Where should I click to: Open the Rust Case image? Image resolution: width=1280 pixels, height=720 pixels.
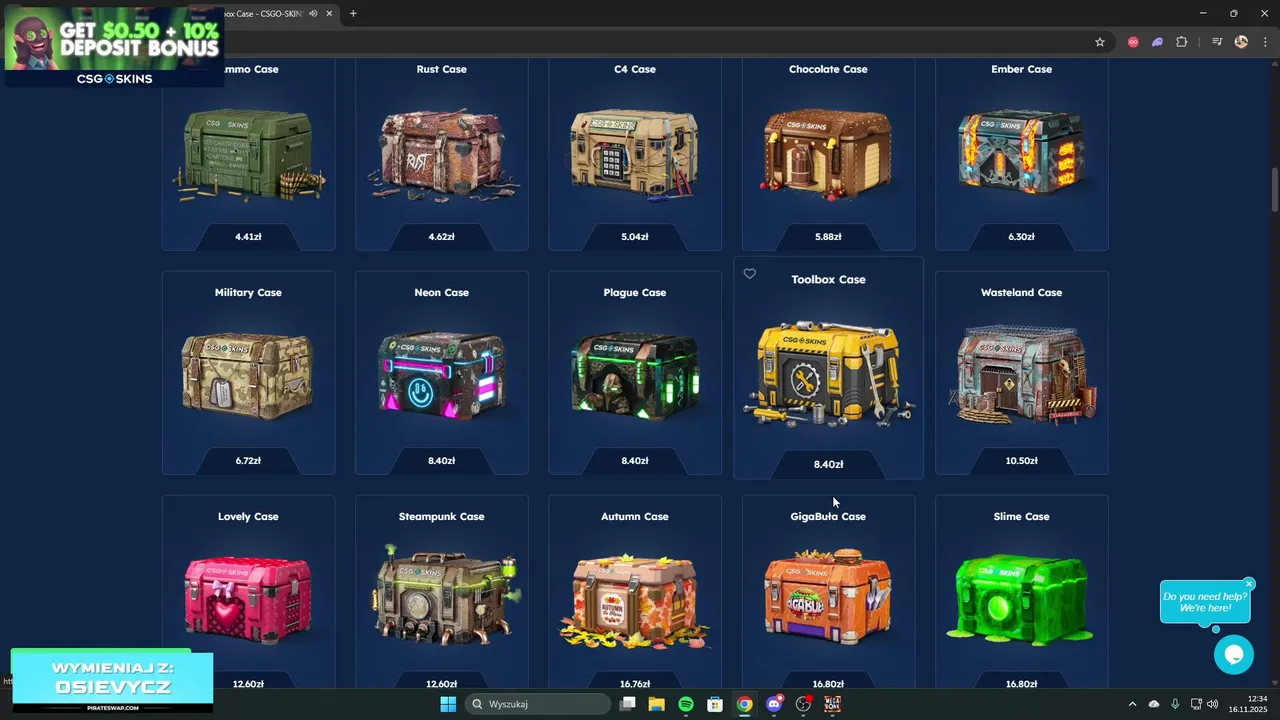[x=441, y=153]
